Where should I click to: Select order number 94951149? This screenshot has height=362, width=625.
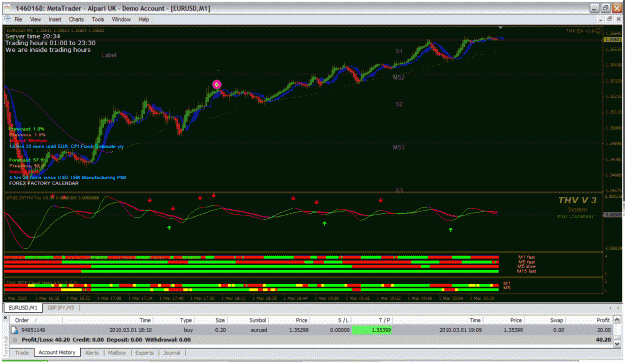pos(33,330)
